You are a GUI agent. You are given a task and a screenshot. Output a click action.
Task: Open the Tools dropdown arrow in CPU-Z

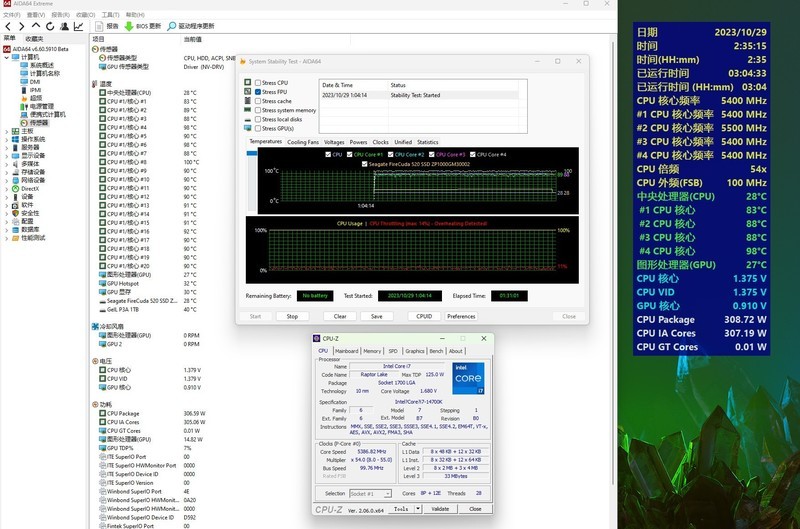(418, 509)
